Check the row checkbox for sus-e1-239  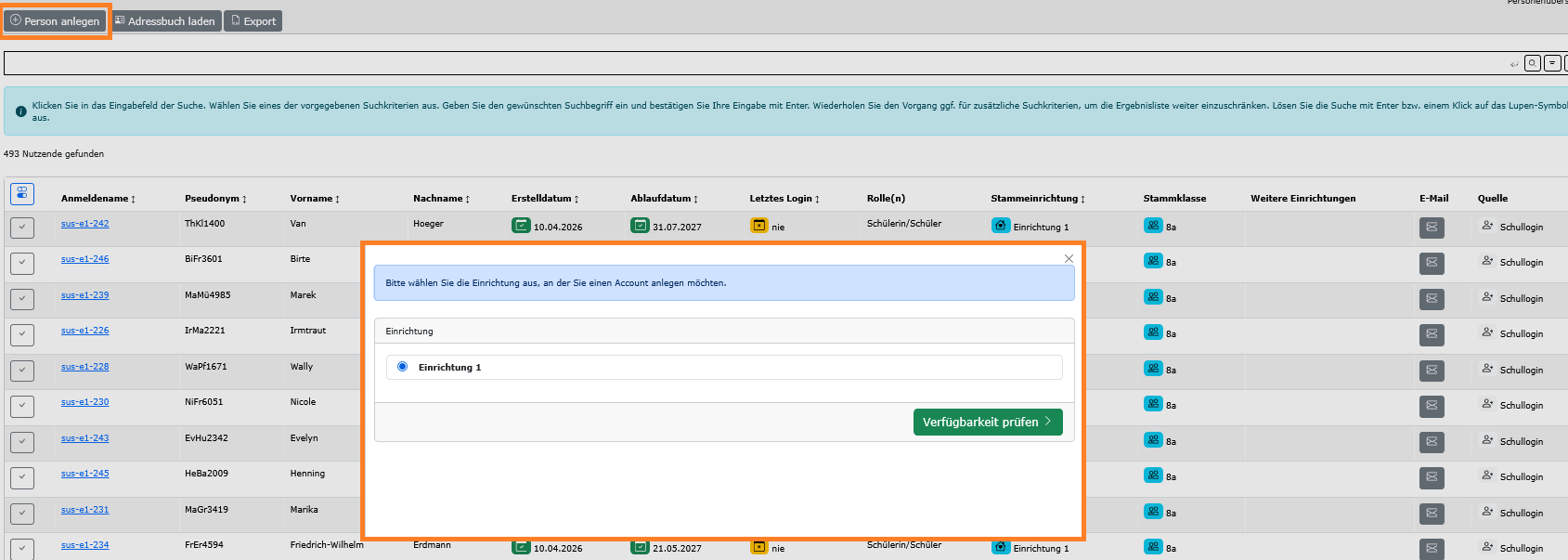tap(22, 299)
